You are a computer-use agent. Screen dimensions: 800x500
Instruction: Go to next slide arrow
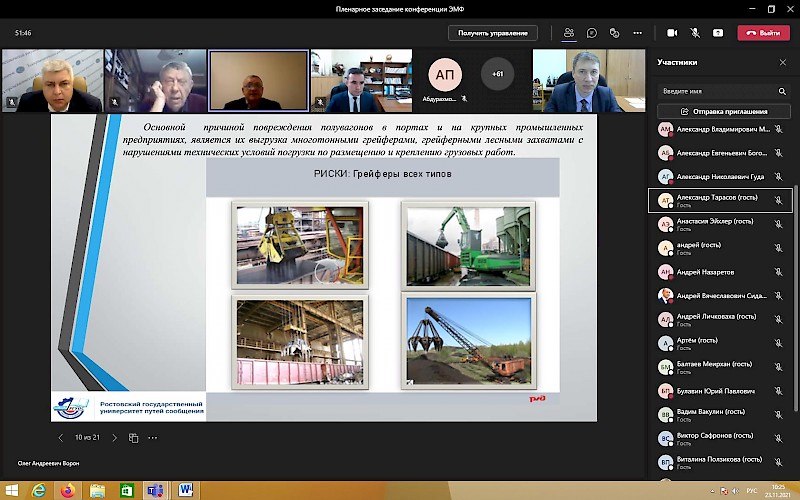click(x=114, y=438)
